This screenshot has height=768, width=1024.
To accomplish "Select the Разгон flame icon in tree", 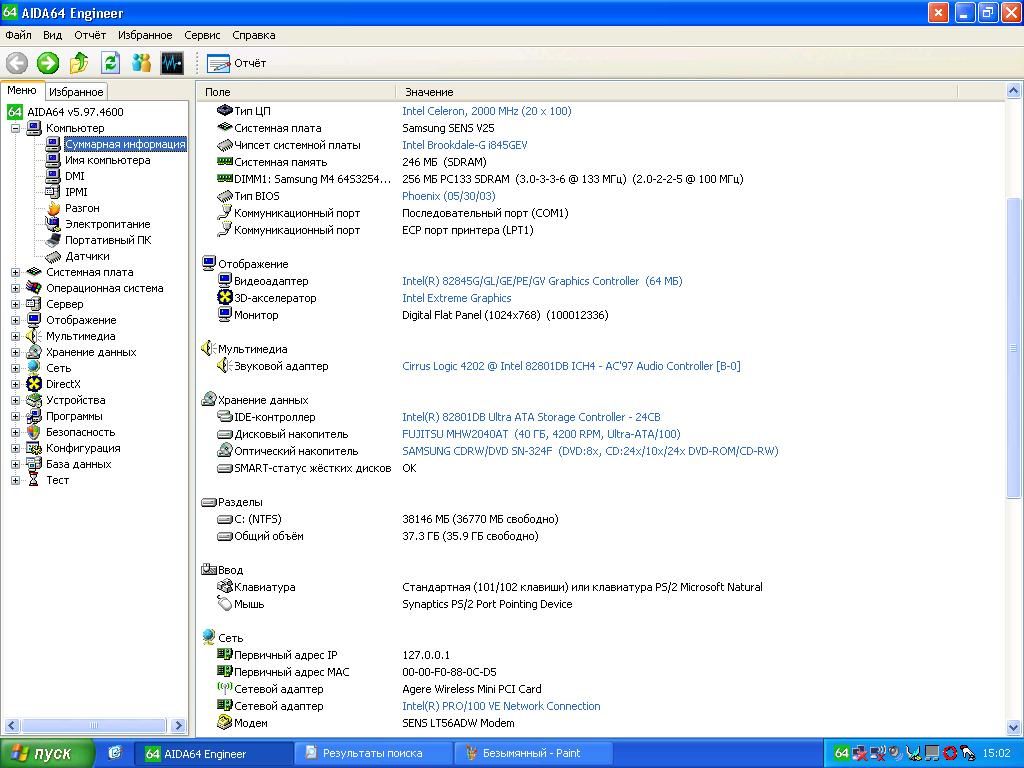I will 53,208.
